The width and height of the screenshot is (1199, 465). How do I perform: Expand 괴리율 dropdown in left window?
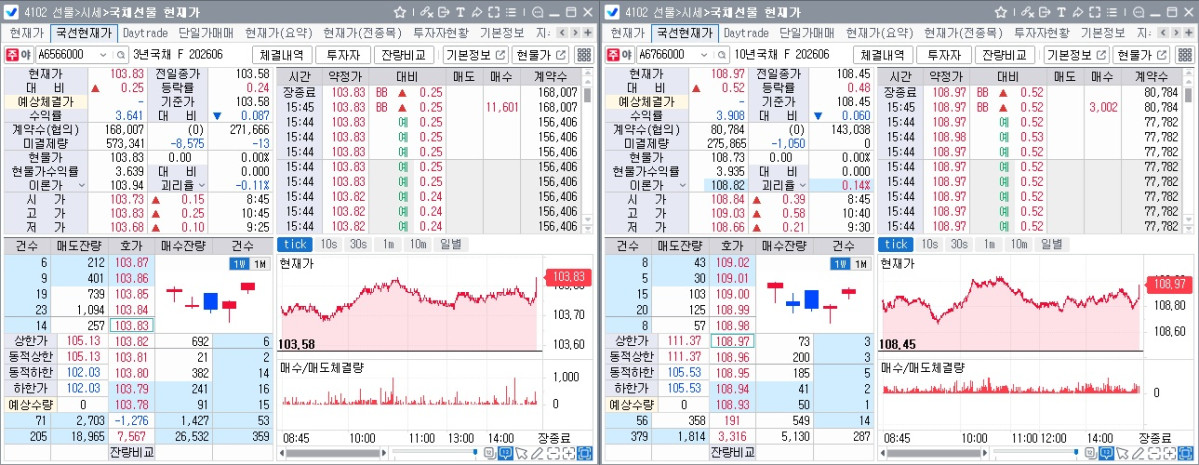coord(203,185)
